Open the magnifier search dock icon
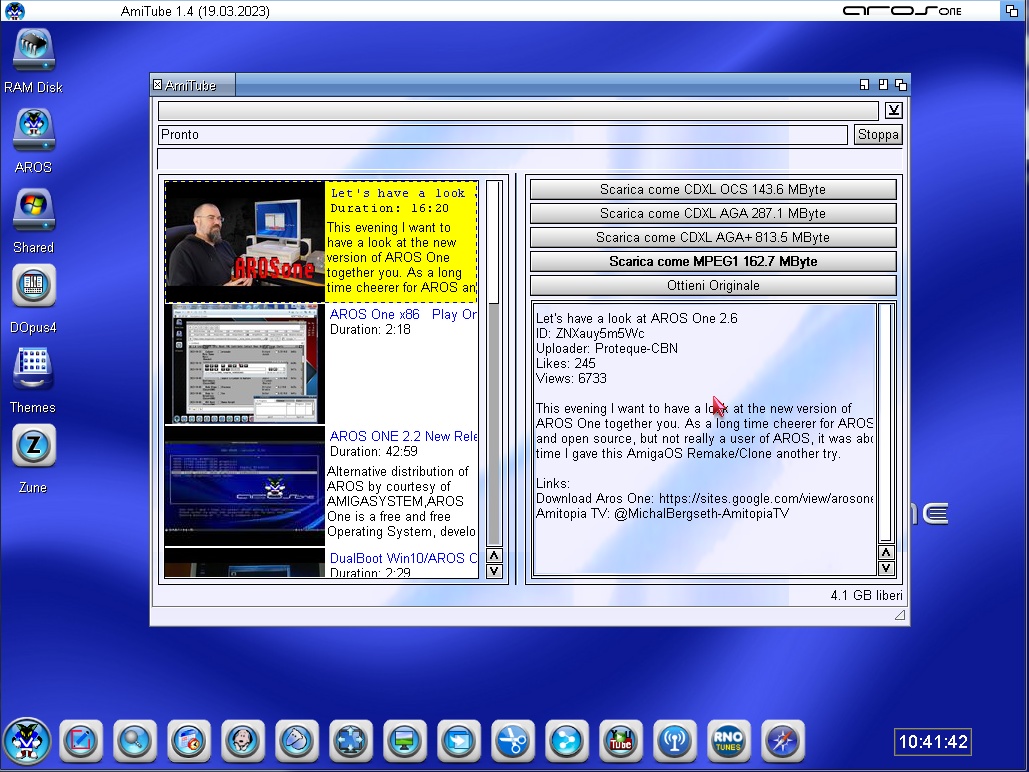The width and height of the screenshot is (1029, 772). [x=135, y=741]
